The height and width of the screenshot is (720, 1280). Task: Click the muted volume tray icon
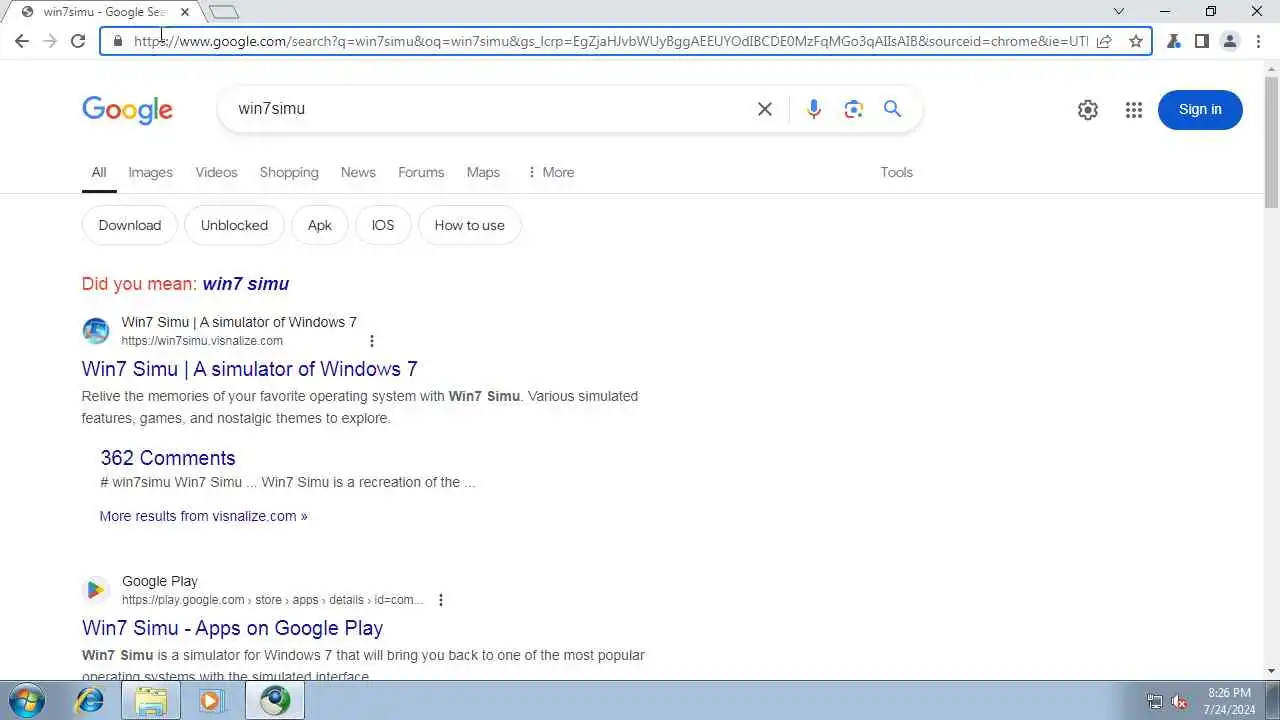(x=1180, y=702)
